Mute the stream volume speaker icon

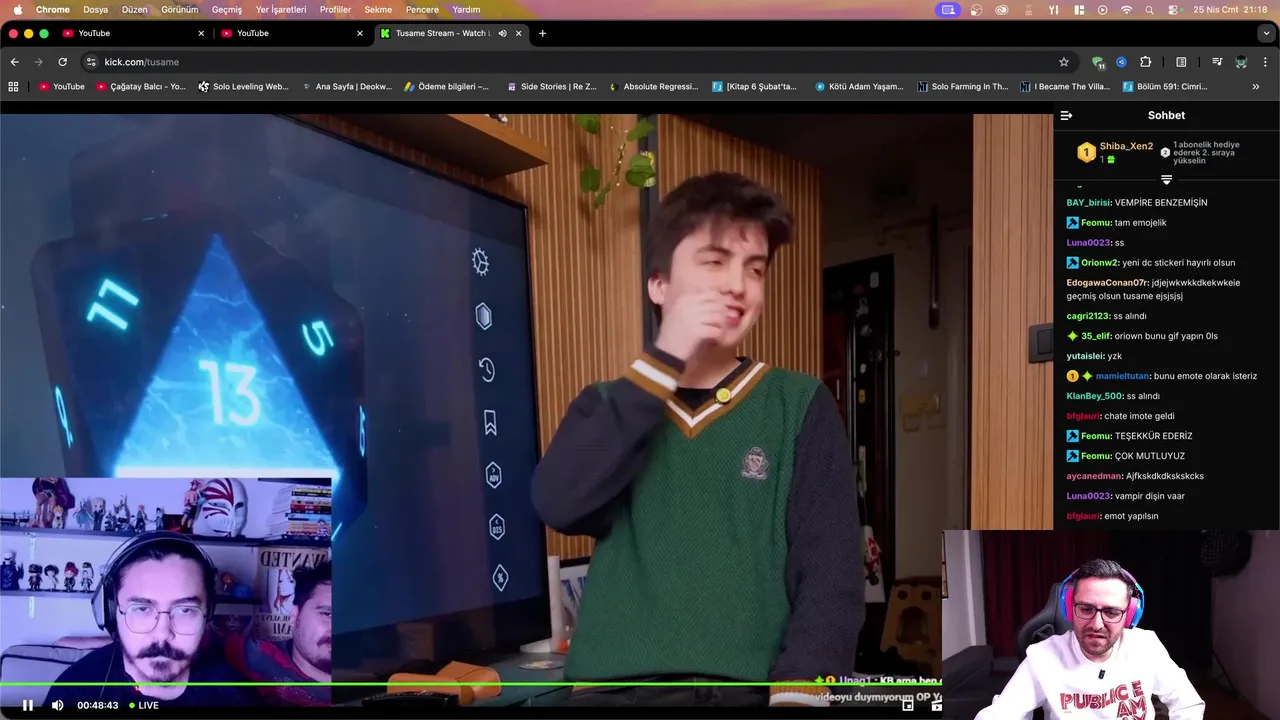pos(57,705)
